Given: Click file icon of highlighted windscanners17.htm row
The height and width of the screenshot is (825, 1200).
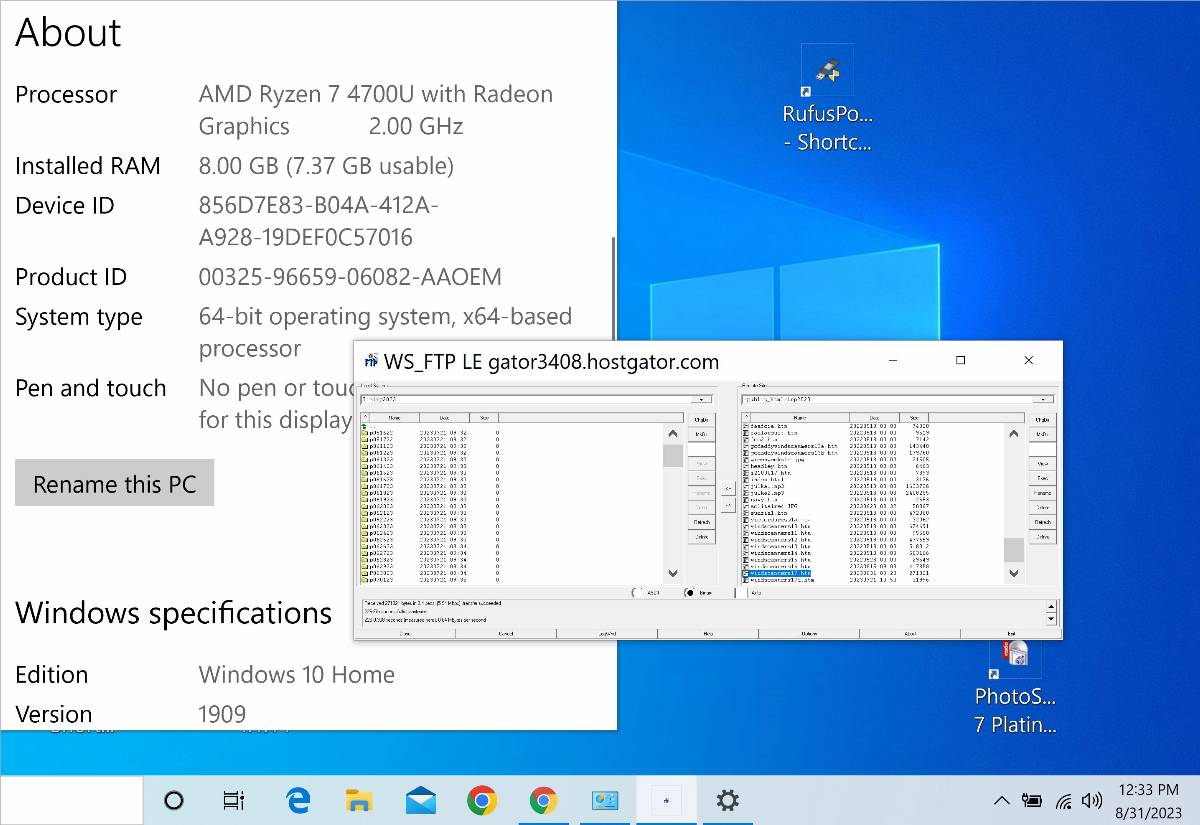Looking at the screenshot, I should (x=746, y=573).
